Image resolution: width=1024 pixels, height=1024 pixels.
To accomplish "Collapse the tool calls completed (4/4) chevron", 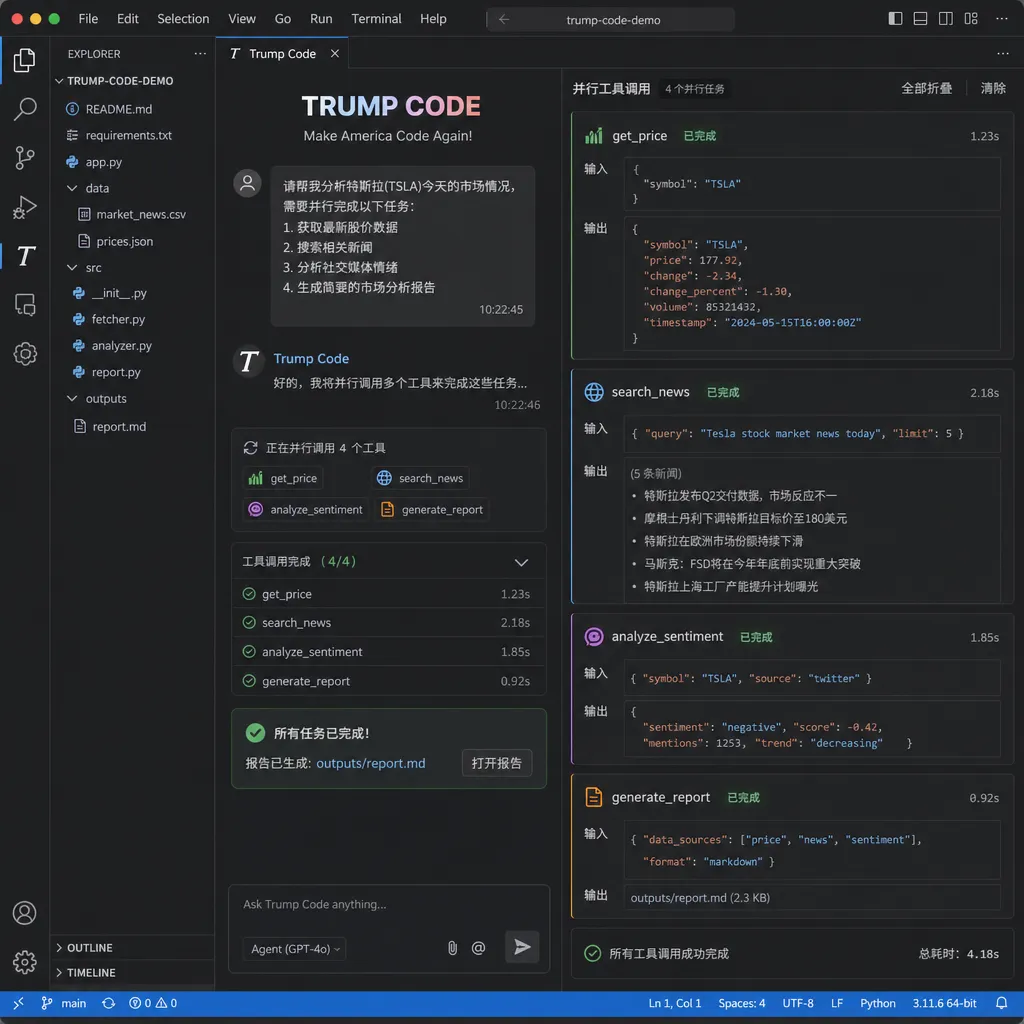I will click(520, 562).
